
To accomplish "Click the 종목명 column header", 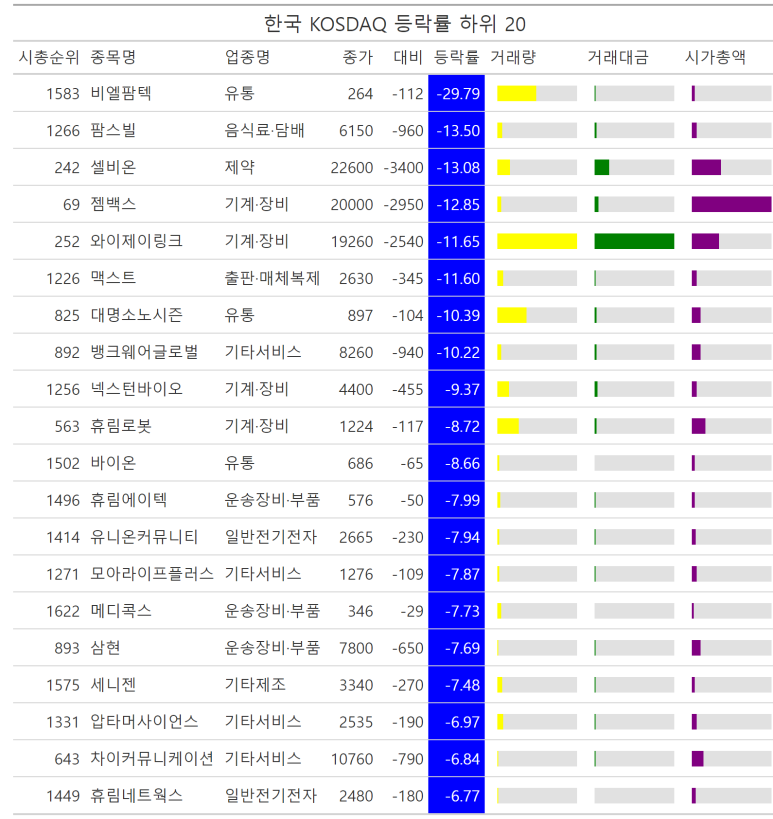I will click(x=113, y=57).
